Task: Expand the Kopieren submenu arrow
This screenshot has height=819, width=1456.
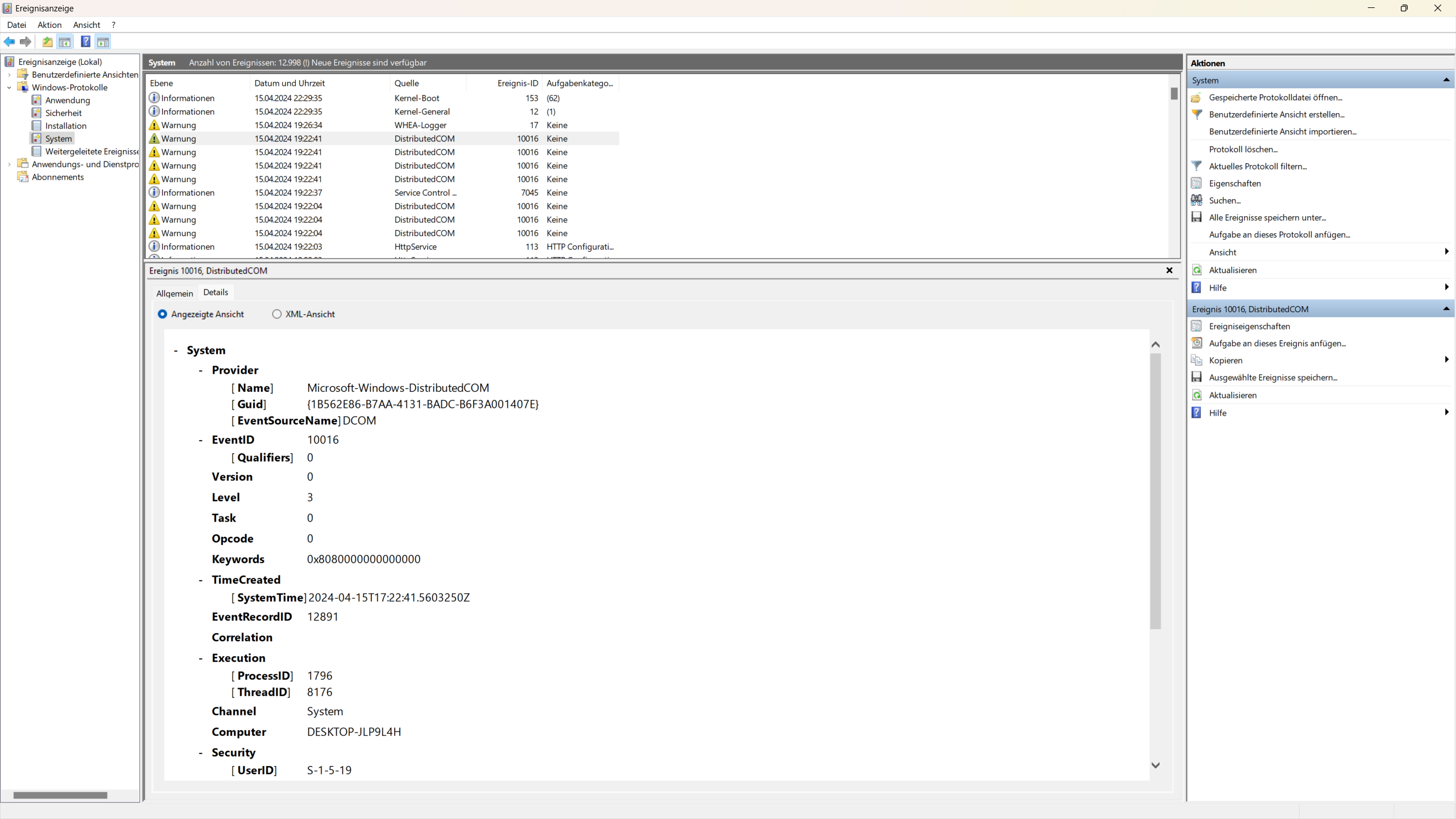Action: tap(1446, 360)
